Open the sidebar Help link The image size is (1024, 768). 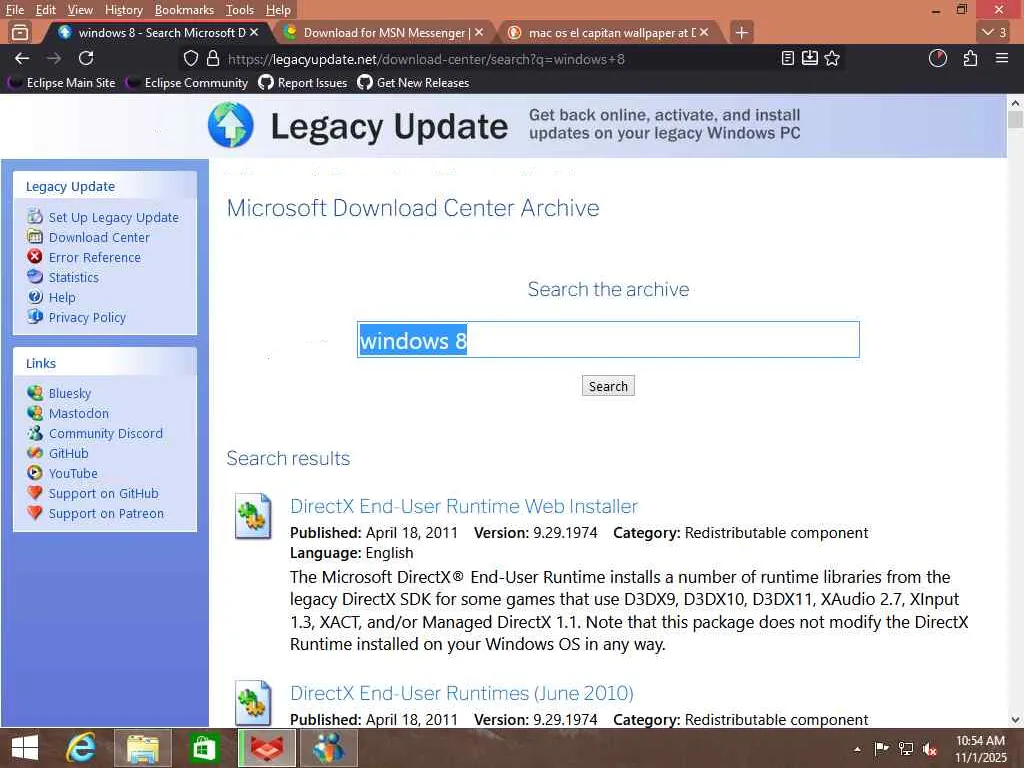pos(62,298)
